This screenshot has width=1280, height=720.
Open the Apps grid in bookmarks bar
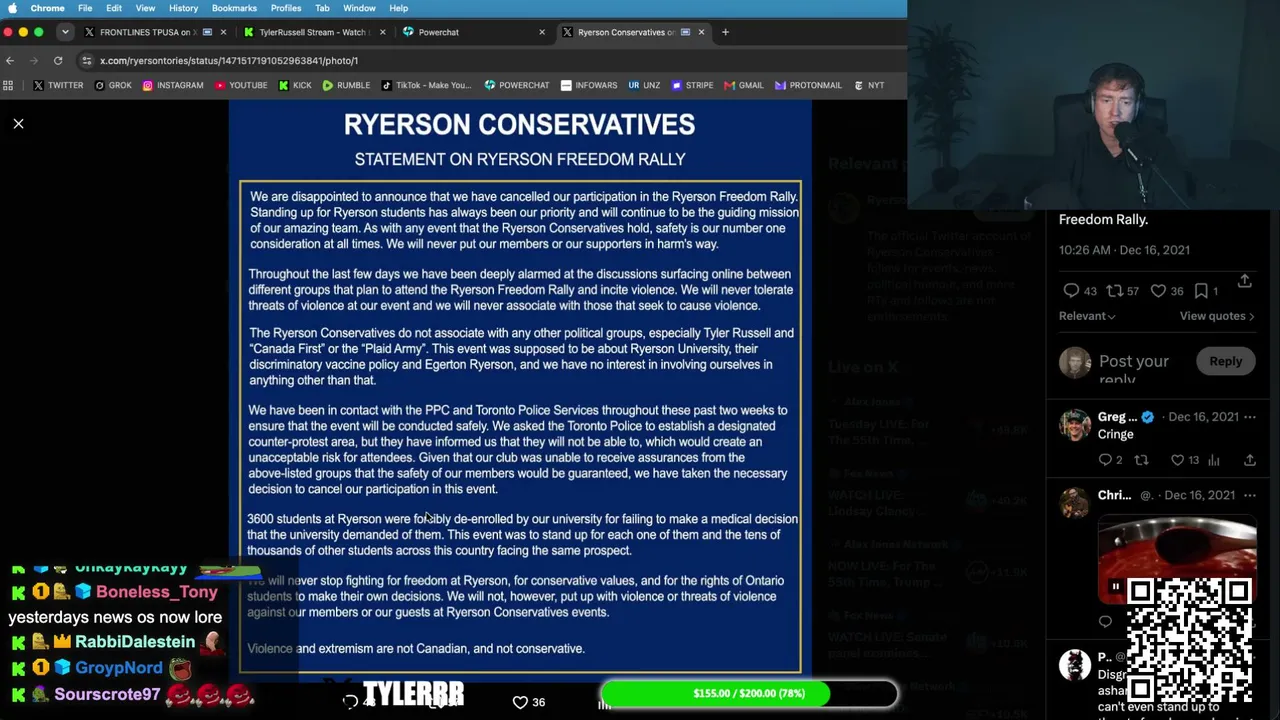tap(9, 85)
